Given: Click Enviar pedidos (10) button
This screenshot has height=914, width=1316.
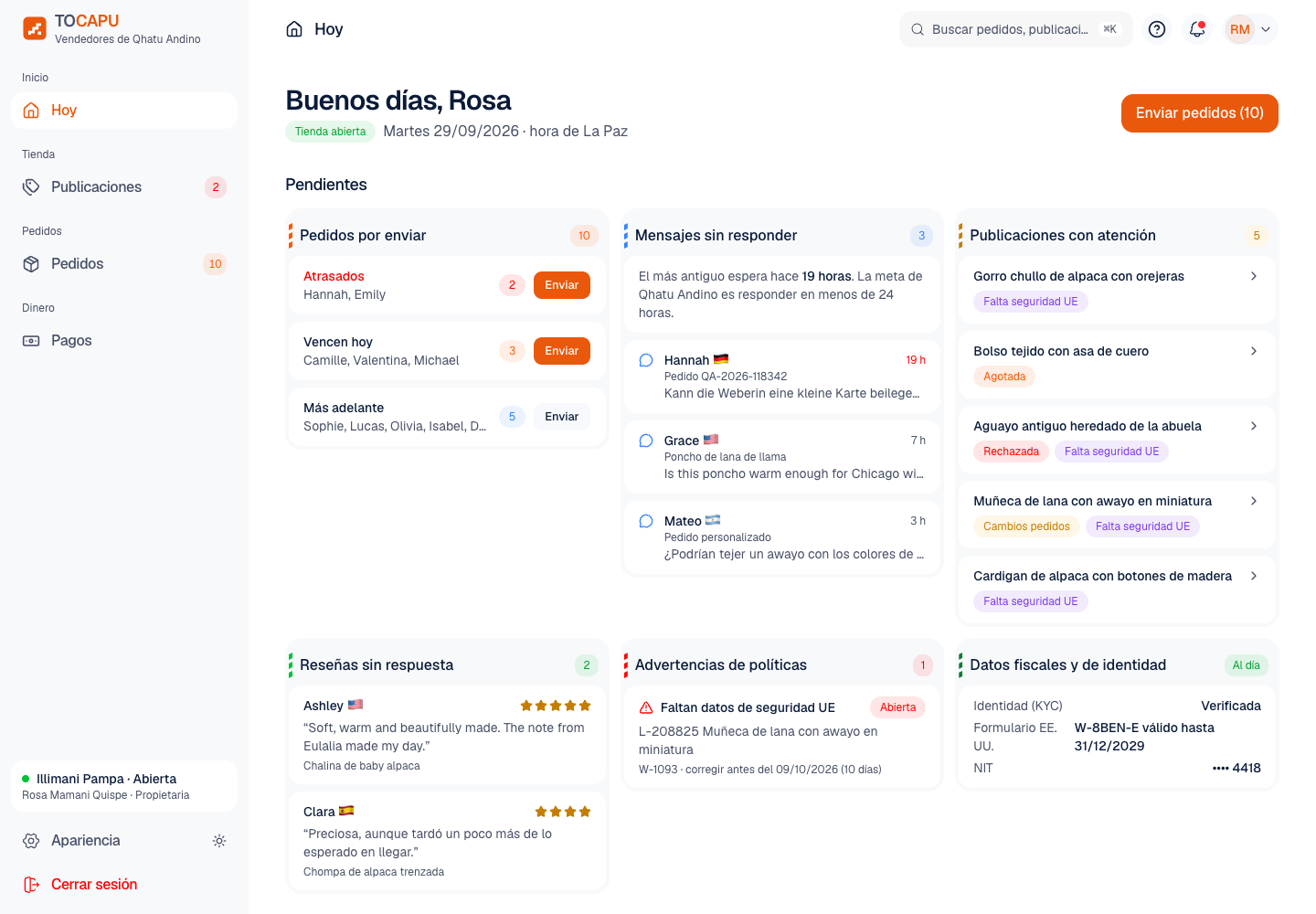Looking at the screenshot, I should [1199, 113].
